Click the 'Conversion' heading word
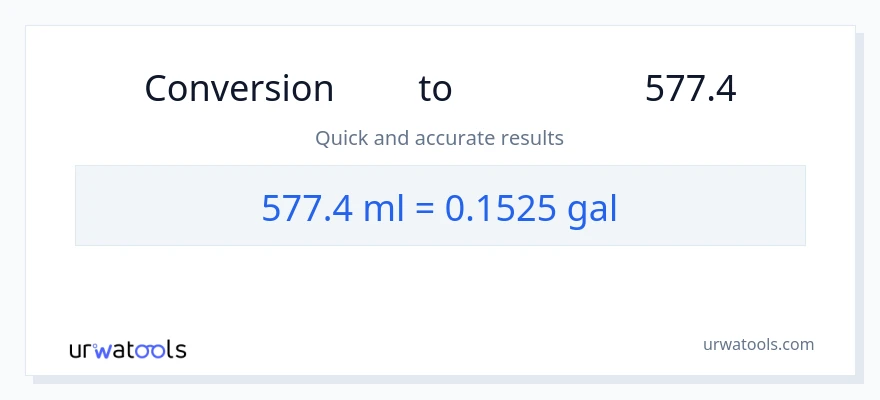Image resolution: width=880 pixels, height=400 pixels. (x=239, y=89)
